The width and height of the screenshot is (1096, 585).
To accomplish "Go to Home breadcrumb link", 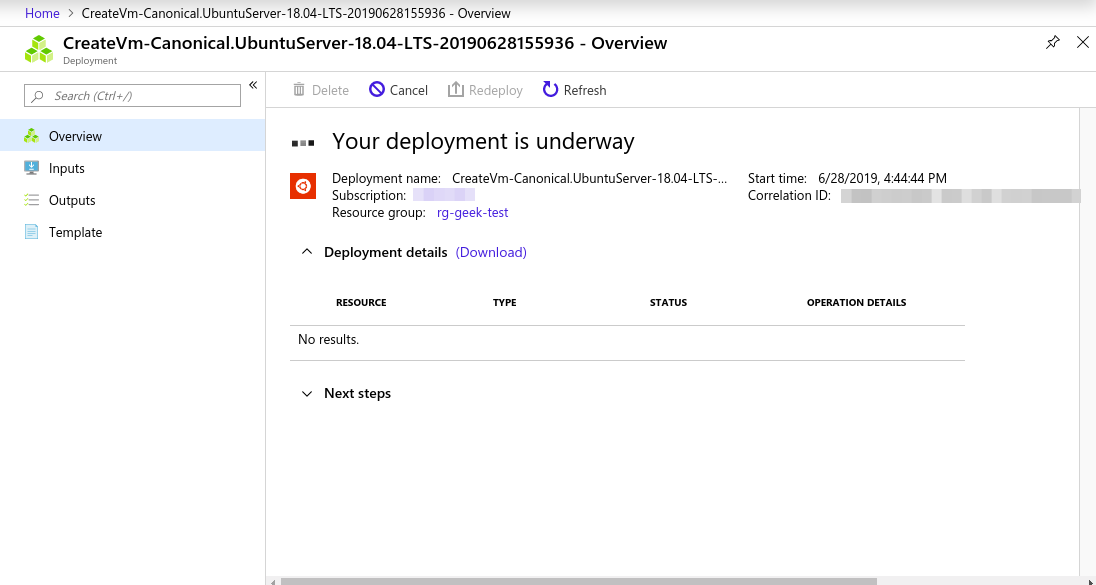I will 42,13.
